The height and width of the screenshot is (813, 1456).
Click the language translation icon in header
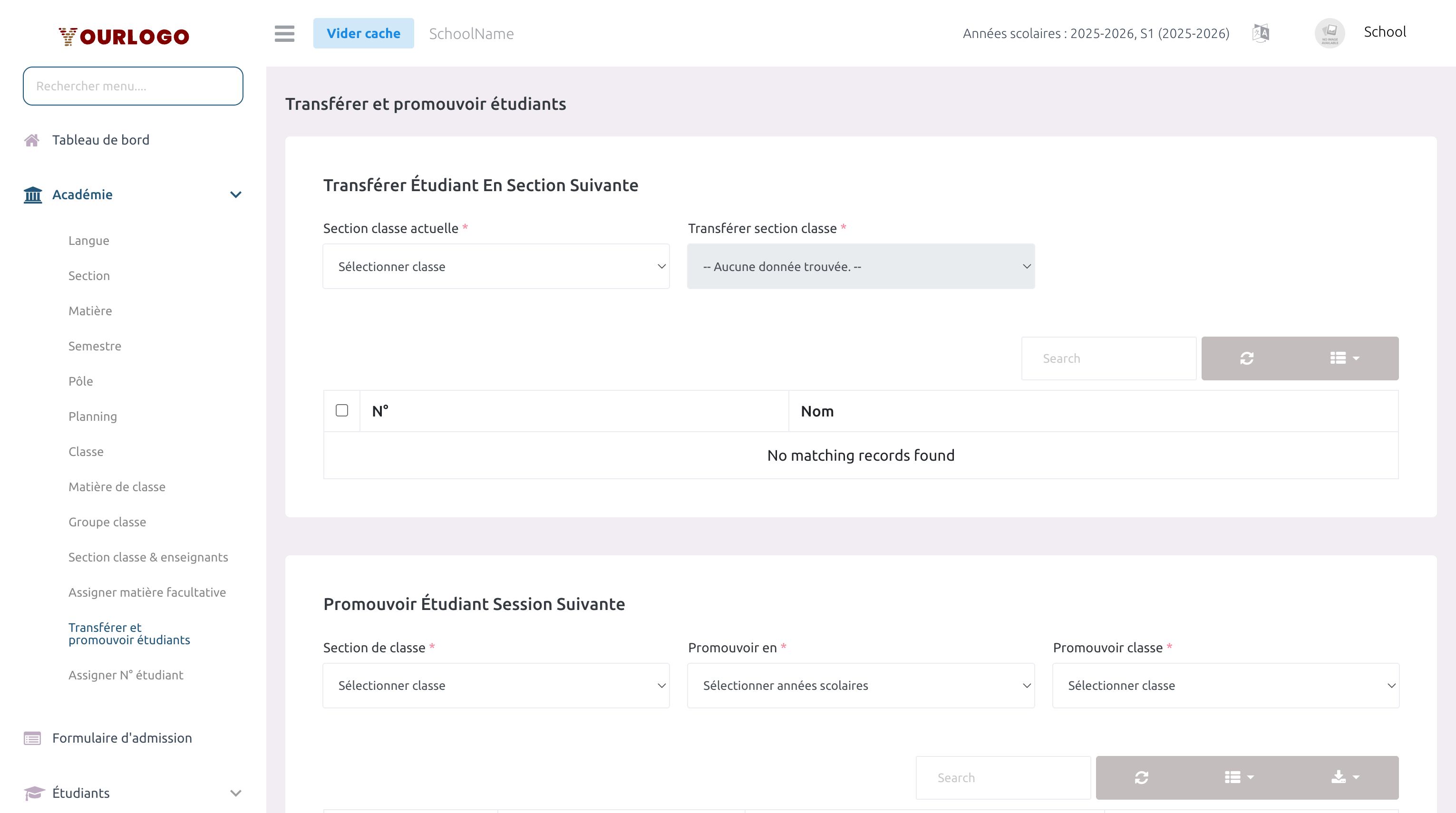(x=1261, y=33)
